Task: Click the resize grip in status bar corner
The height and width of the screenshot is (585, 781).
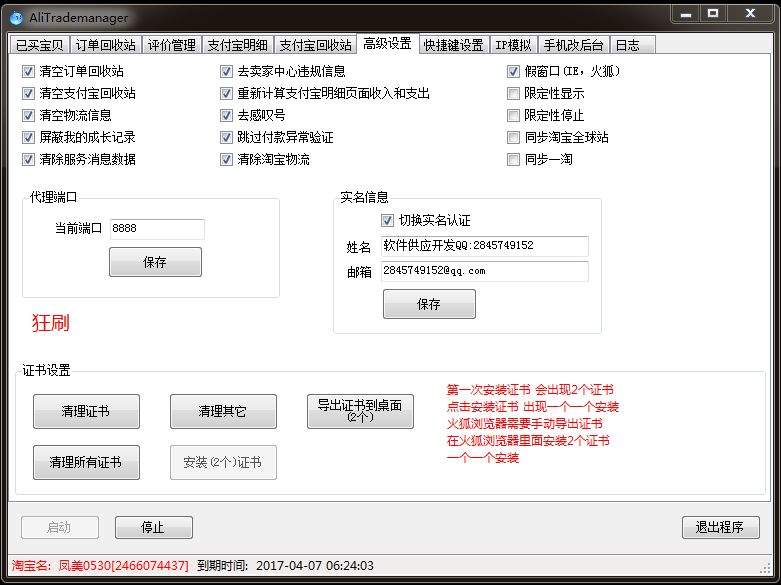Action: tap(766, 568)
